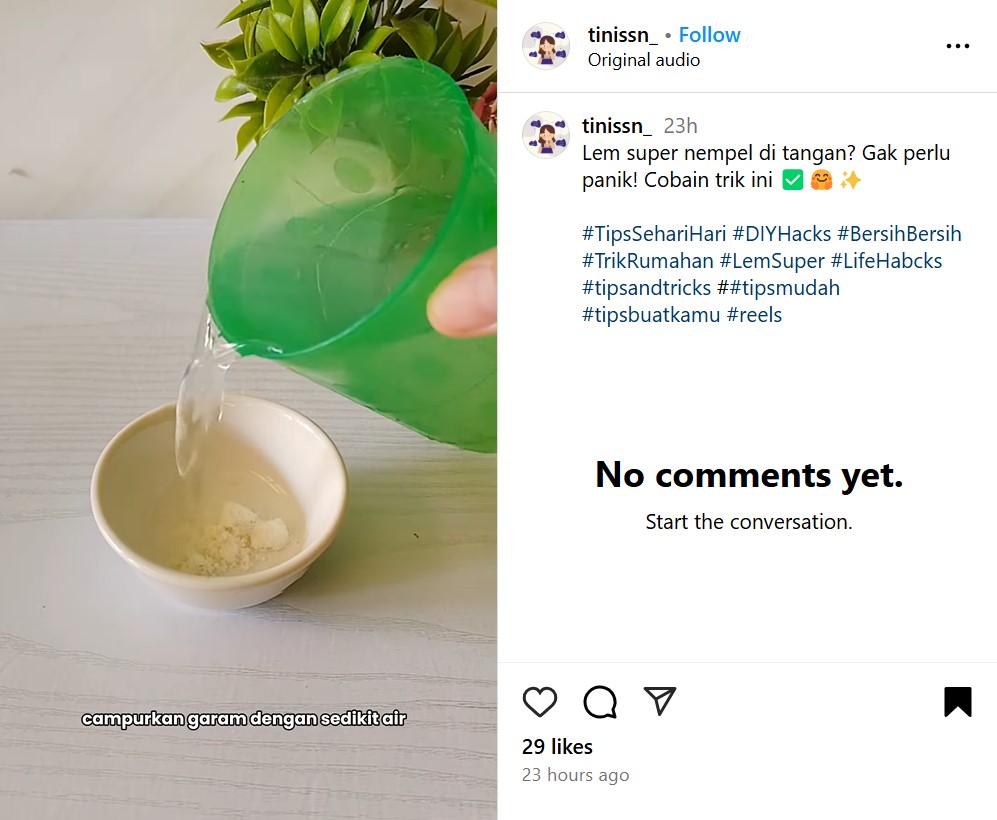The width and height of the screenshot is (997, 820).
Task: View who liked by clicking 29 likes
Action: [x=557, y=746]
